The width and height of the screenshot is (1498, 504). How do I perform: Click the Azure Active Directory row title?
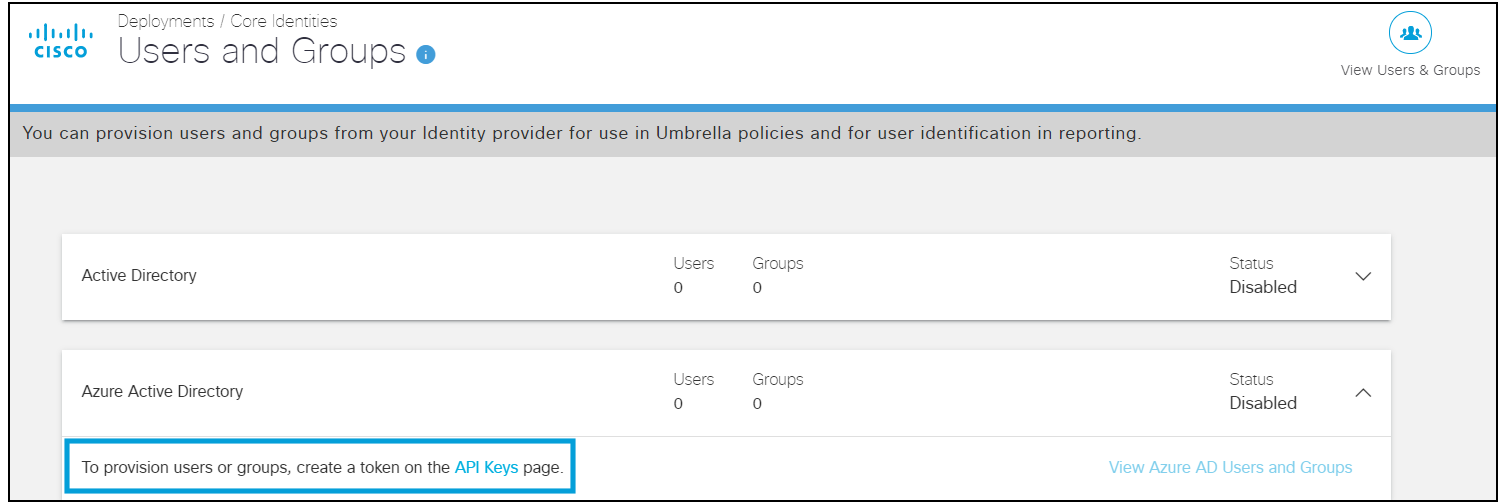162,391
